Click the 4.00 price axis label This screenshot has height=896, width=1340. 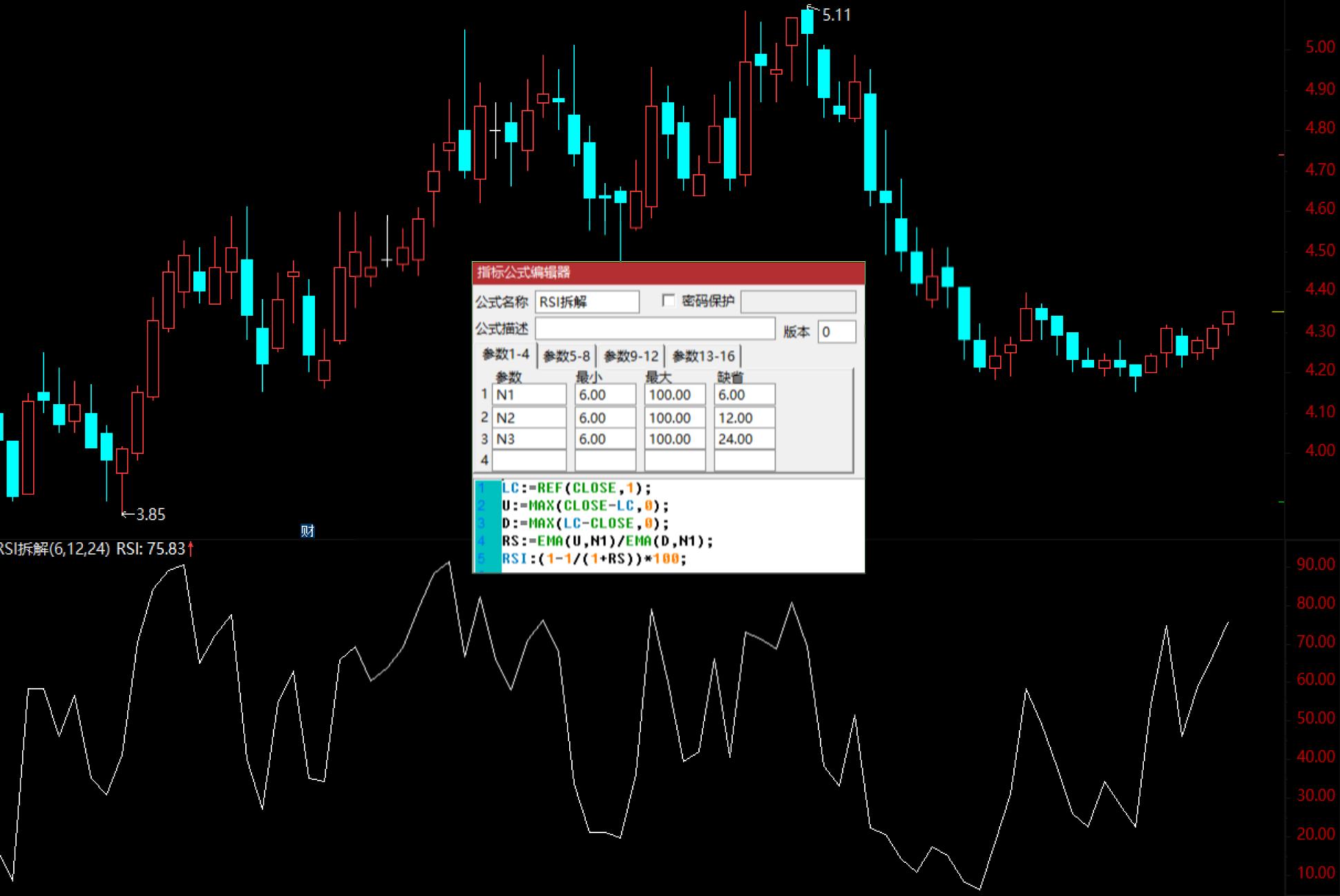click(1319, 451)
